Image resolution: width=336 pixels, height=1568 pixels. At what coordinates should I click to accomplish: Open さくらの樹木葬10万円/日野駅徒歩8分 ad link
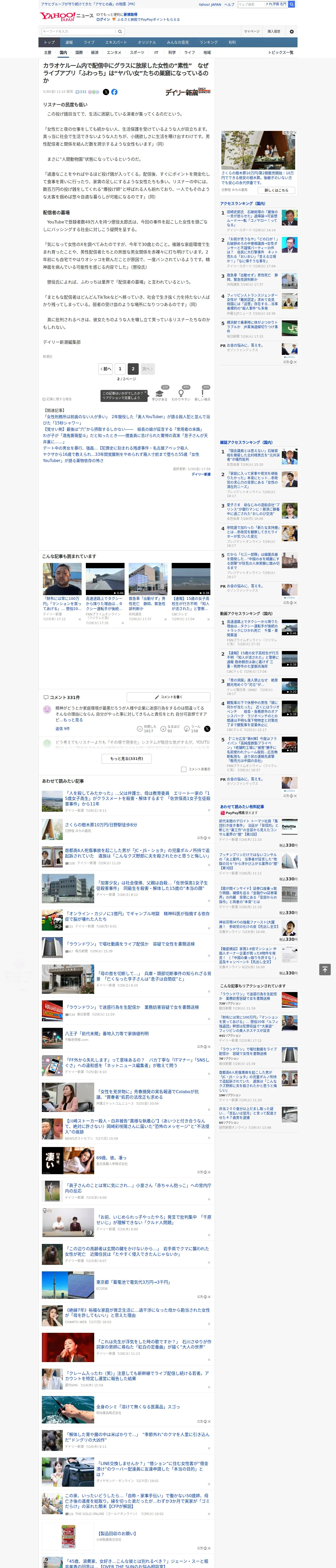point(101,825)
